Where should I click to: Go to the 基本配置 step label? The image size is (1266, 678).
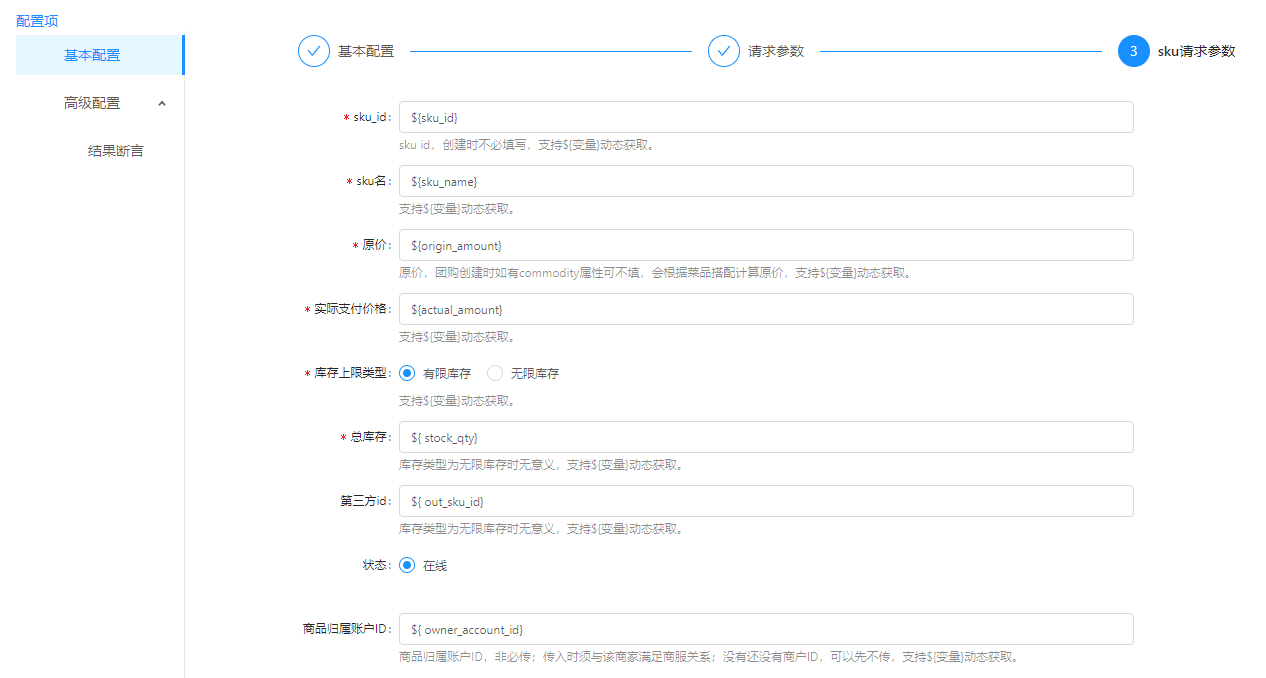click(366, 51)
